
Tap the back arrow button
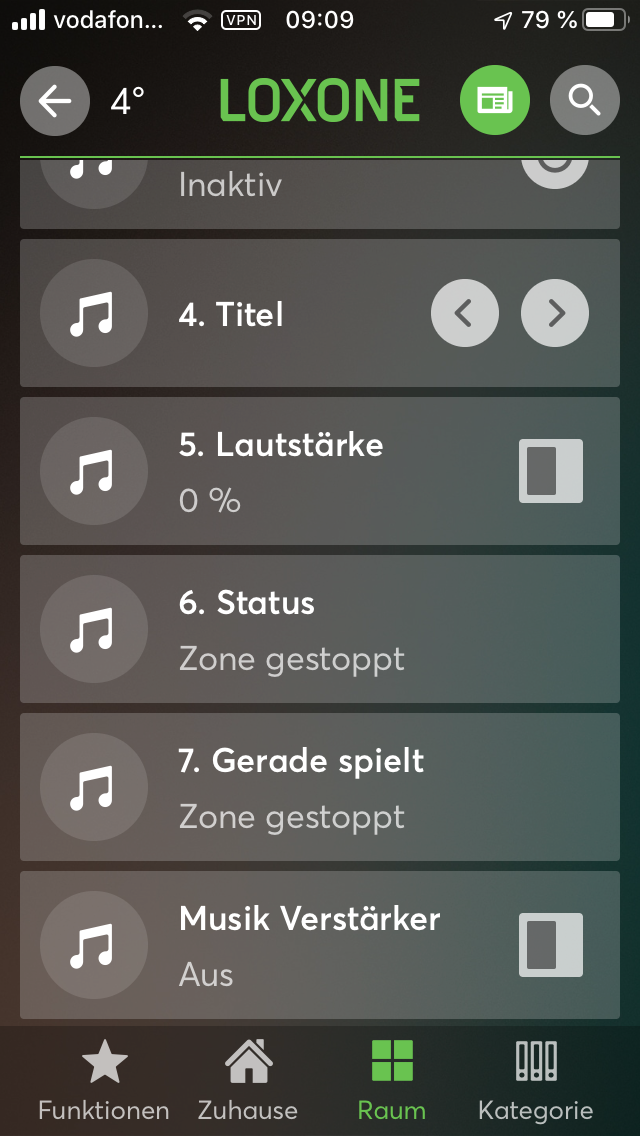click(x=54, y=100)
